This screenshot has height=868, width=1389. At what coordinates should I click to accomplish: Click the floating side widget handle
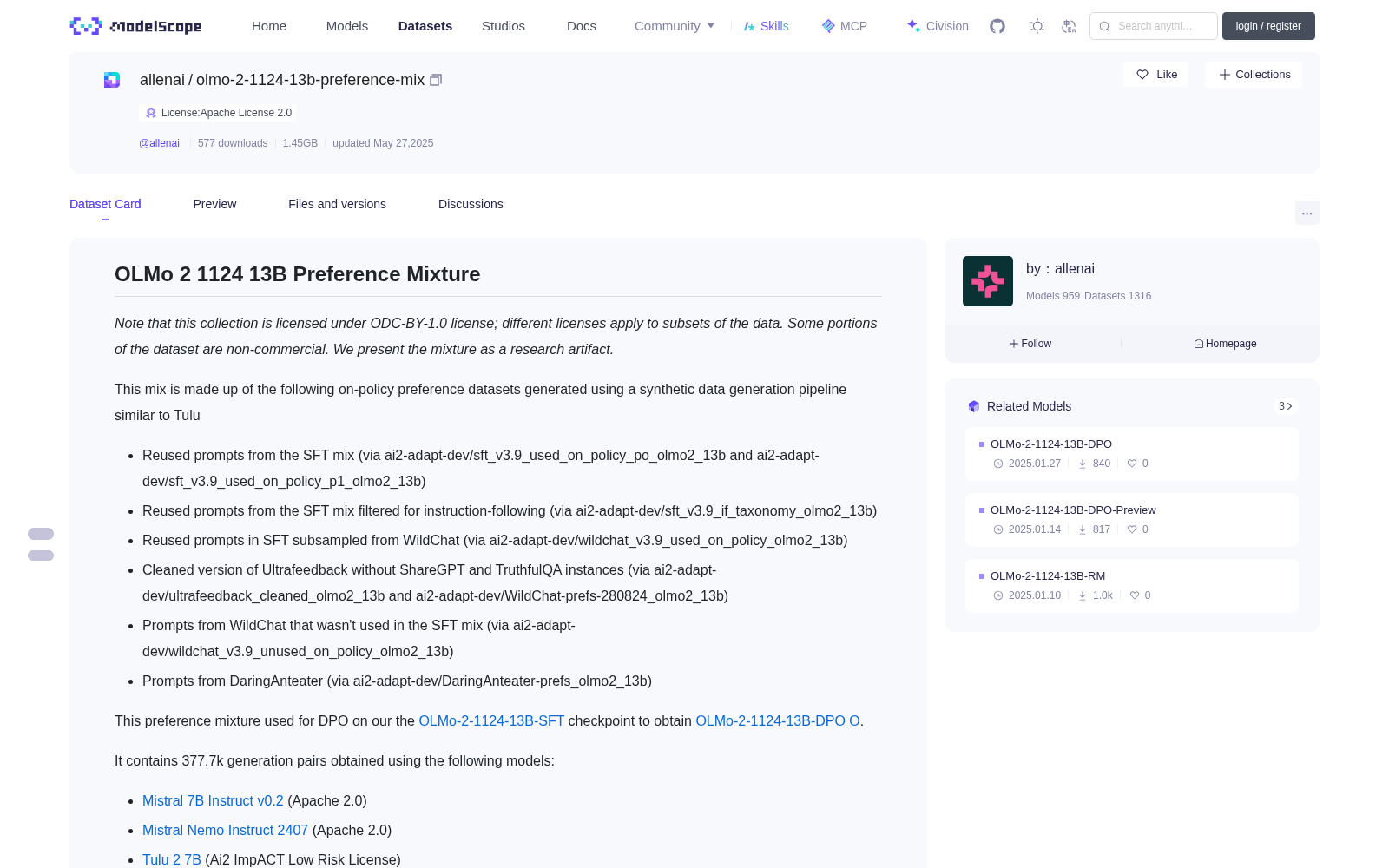41,544
